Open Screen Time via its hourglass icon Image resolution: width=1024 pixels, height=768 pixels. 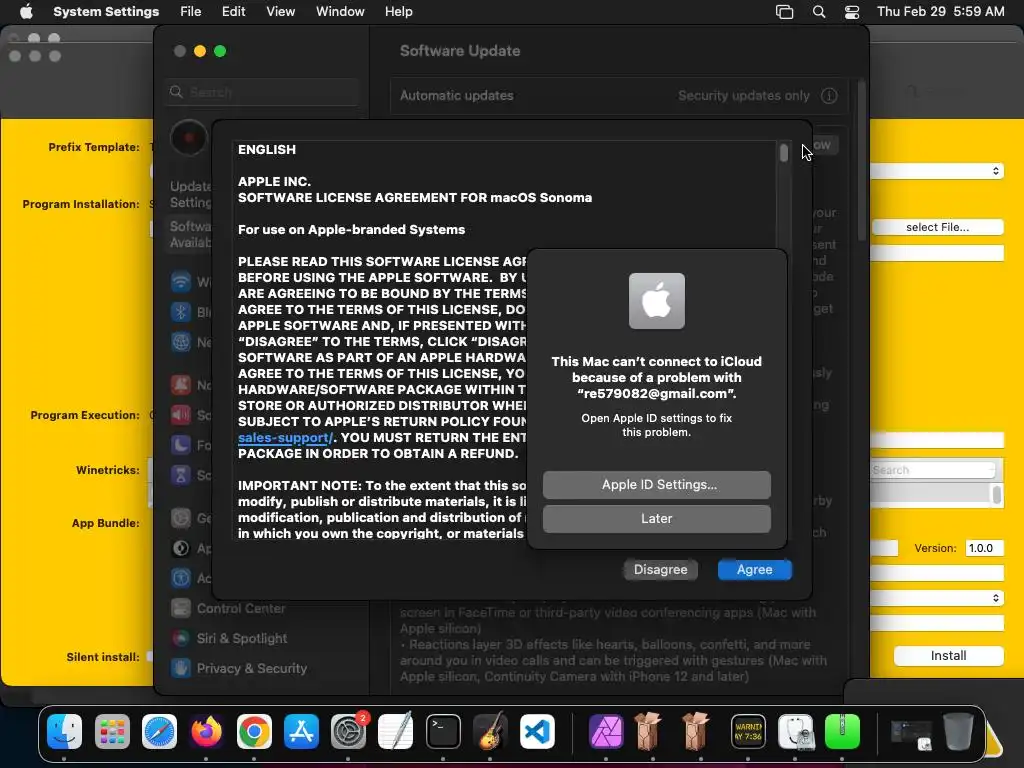point(181,475)
